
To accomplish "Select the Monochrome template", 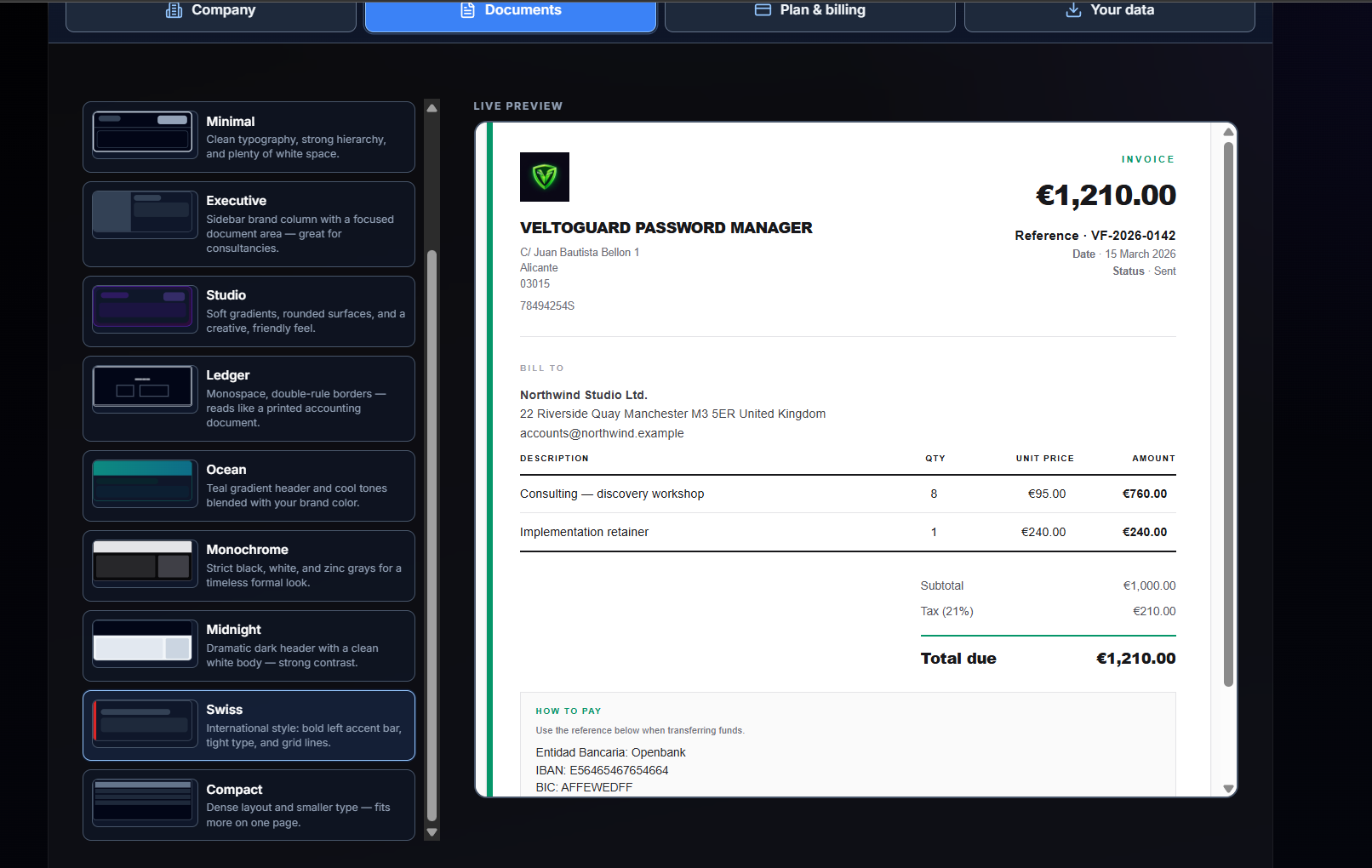I will [x=249, y=566].
